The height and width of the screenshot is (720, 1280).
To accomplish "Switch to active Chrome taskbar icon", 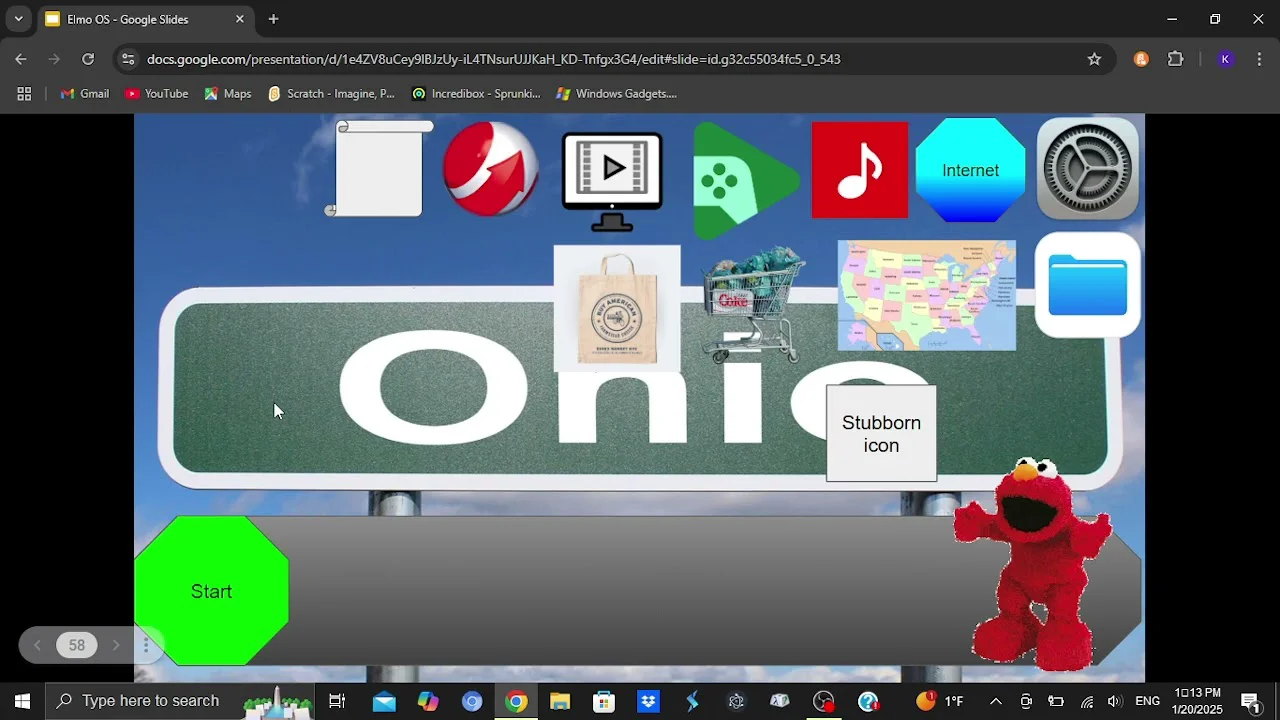I will pyautogui.click(x=516, y=701).
